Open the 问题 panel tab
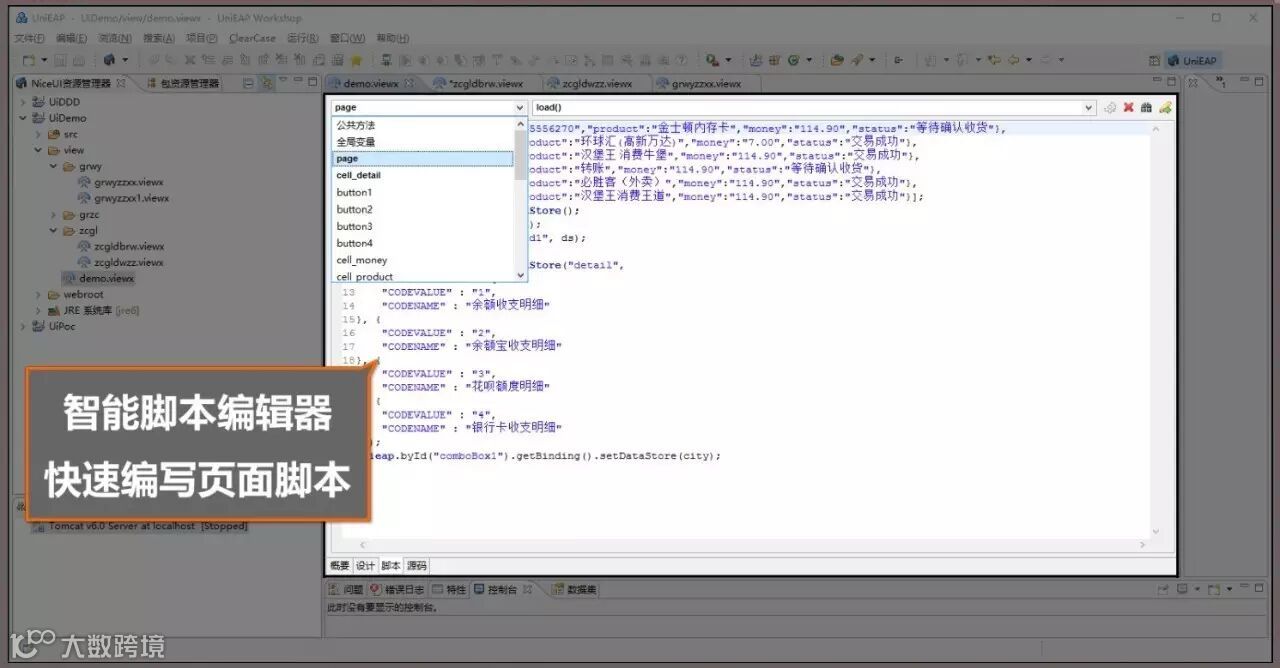 [x=348, y=590]
